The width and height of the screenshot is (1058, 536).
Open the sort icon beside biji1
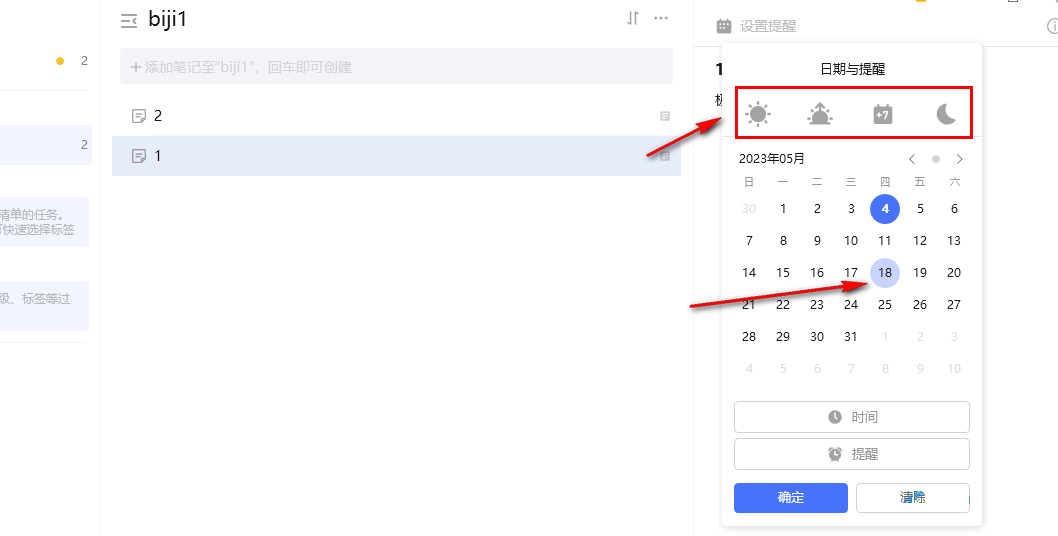[x=633, y=19]
